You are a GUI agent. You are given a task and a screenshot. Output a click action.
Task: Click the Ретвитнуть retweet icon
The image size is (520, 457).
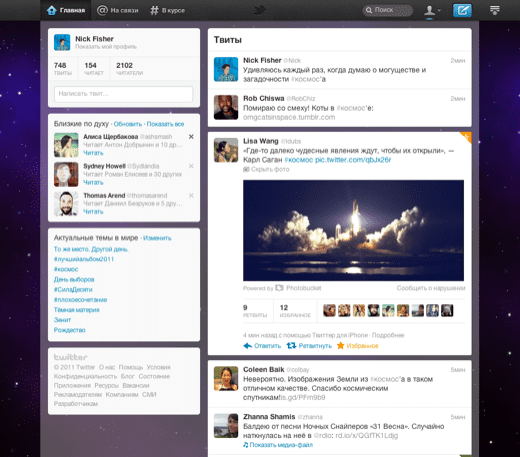coord(291,346)
